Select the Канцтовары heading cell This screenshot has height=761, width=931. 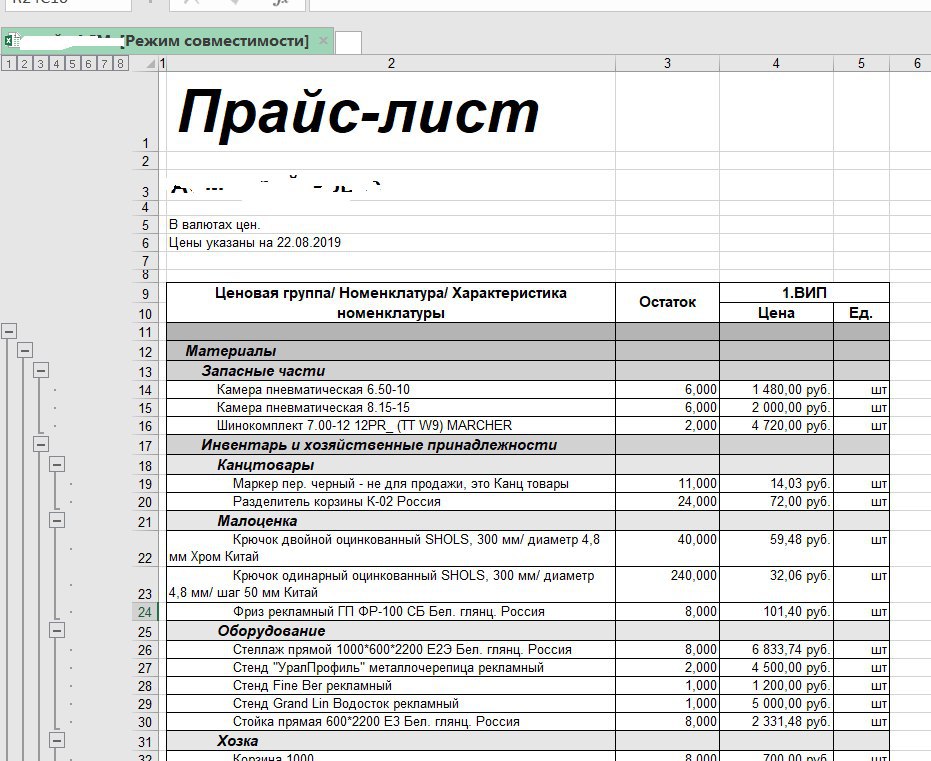coord(391,464)
